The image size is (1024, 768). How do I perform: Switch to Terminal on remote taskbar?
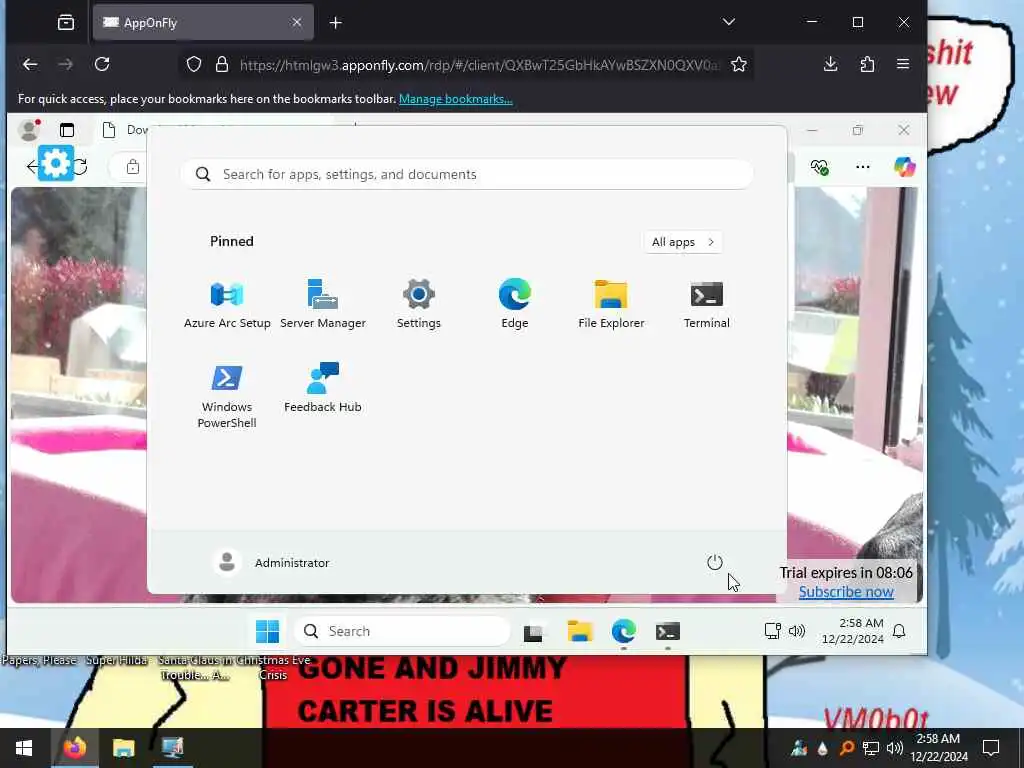pos(667,632)
